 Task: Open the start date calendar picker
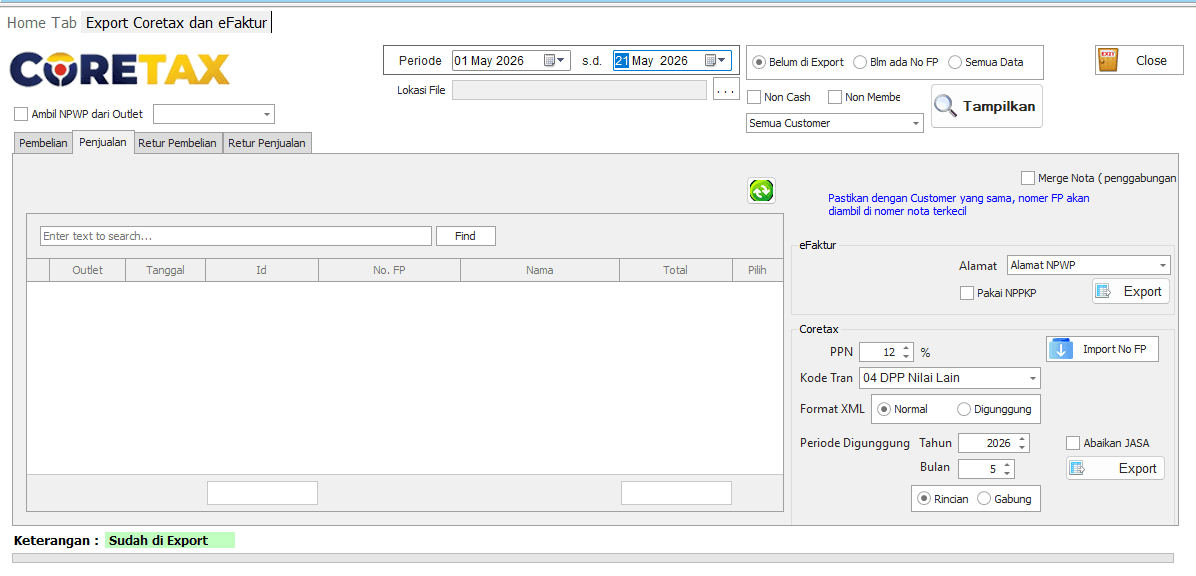pyautogui.click(x=554, y=61)
